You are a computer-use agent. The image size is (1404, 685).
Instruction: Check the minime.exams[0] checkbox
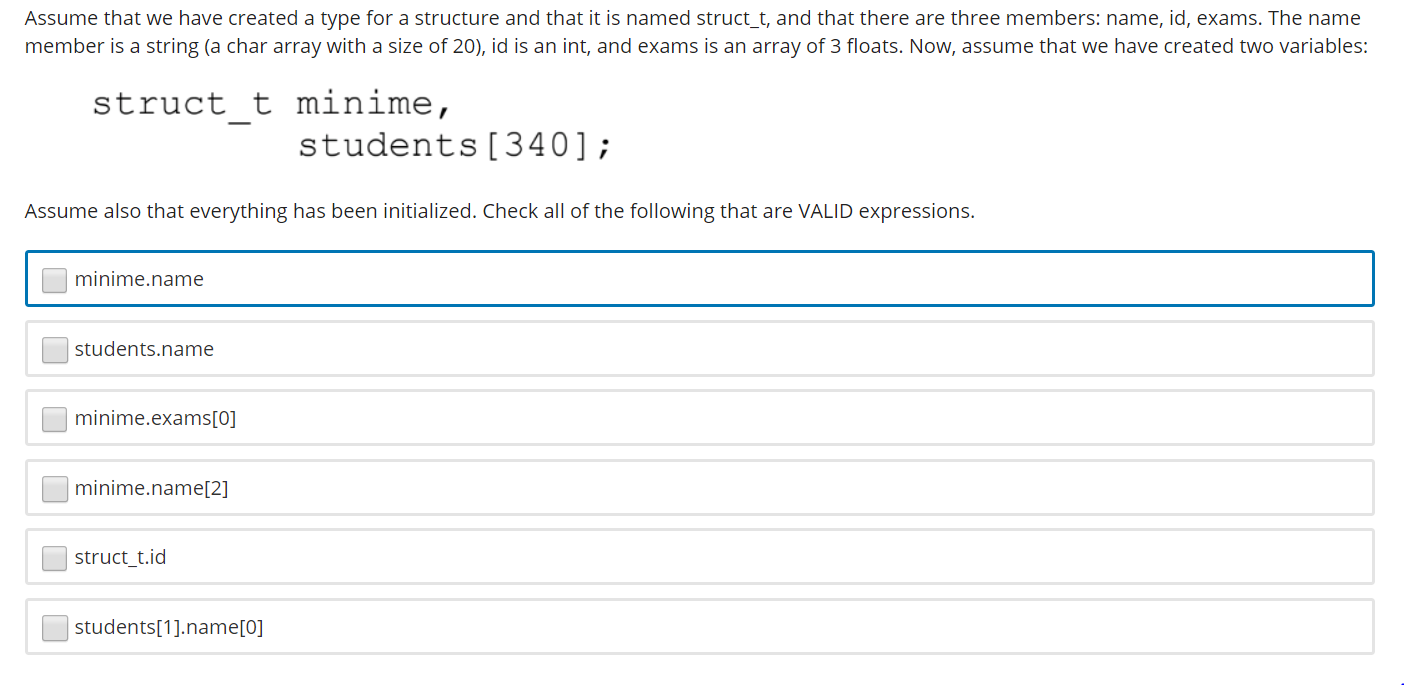click(x=54, y=419)
